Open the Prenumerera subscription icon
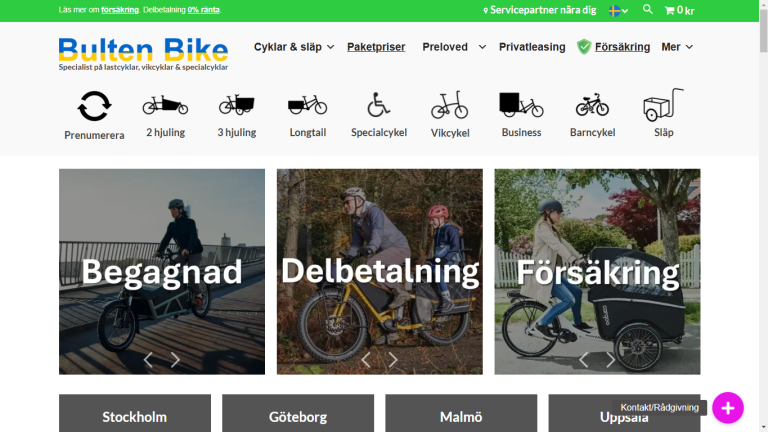Image resolution: width=768 pixels, height=432 pixels. pos(94,106)
